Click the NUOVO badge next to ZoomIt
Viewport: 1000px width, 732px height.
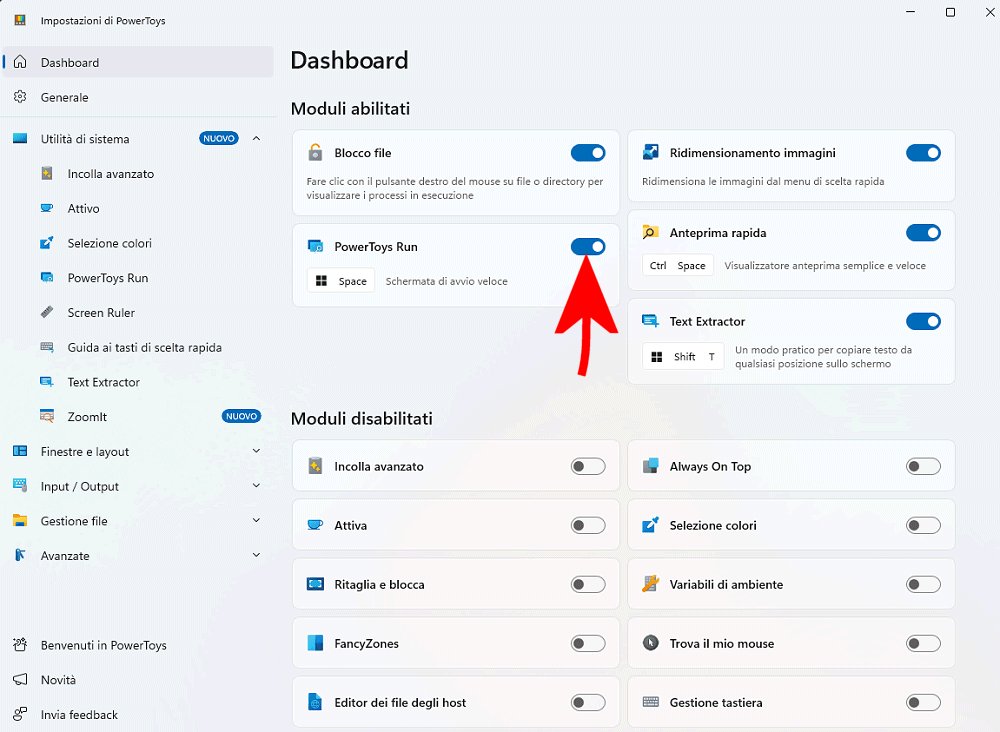click(x=242, y=416)
